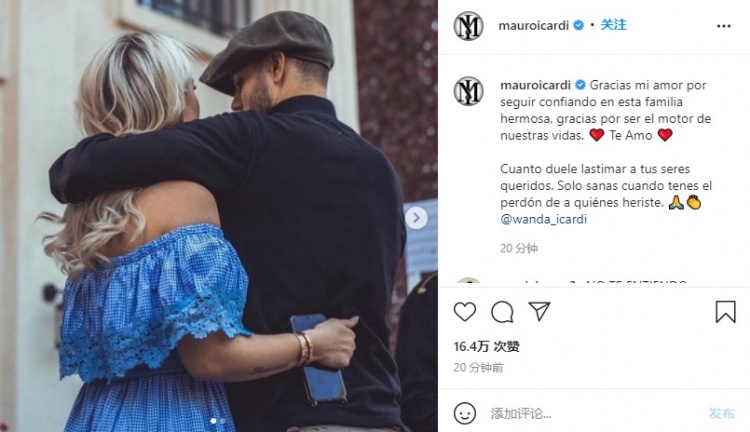Open the @wanda_icardi mention link
The width and height of the screenshot is (750, 432).
coord(543,219)
